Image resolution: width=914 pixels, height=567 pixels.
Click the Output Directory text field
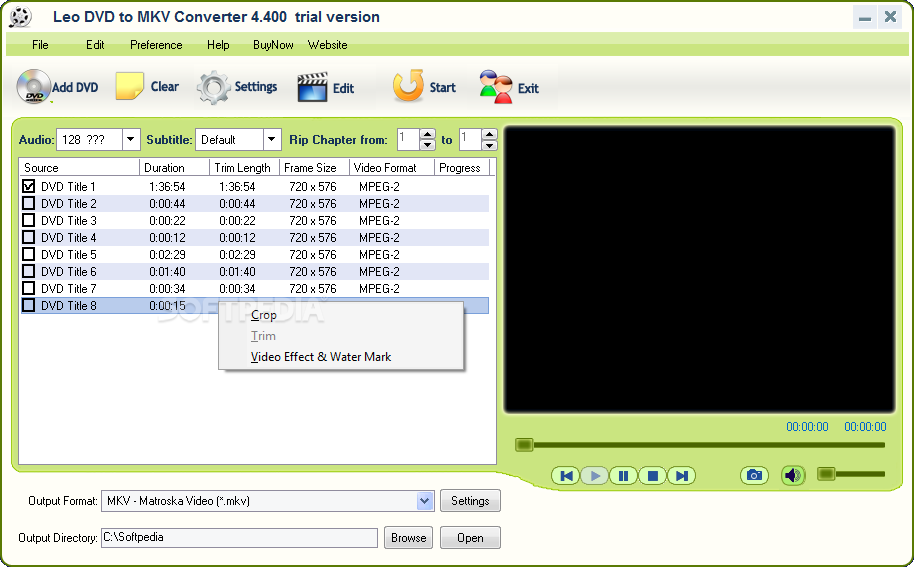tap(240, 537)
